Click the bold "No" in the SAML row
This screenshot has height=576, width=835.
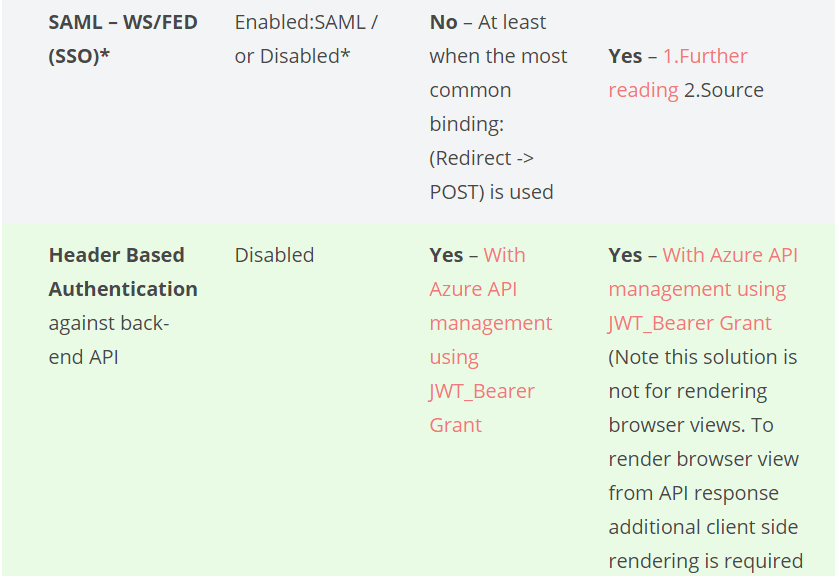(443, 22)
